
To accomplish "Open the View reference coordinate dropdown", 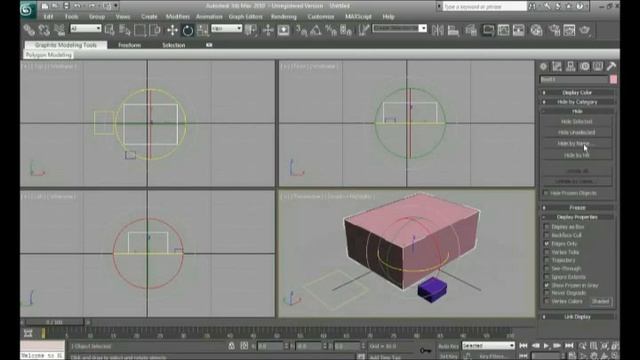I will (x=227, y=28).
